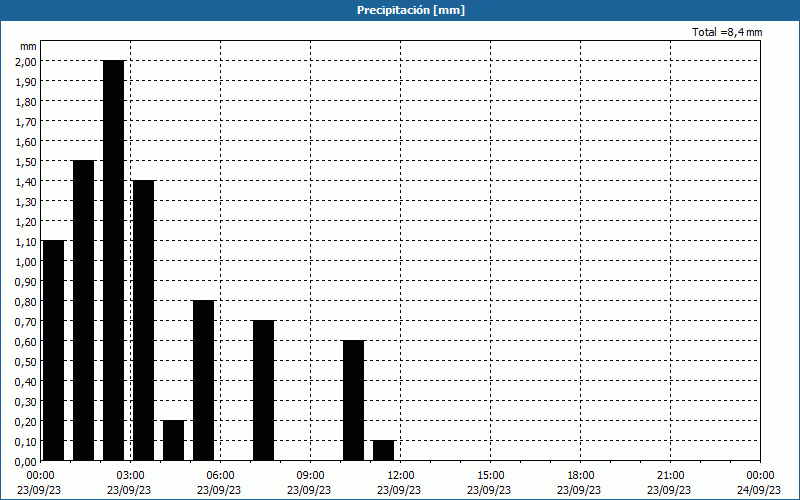The width and height of the screenshot is (800, 500).
Task: Click the x-axis time label '03:00'
Action: point(130,476)
